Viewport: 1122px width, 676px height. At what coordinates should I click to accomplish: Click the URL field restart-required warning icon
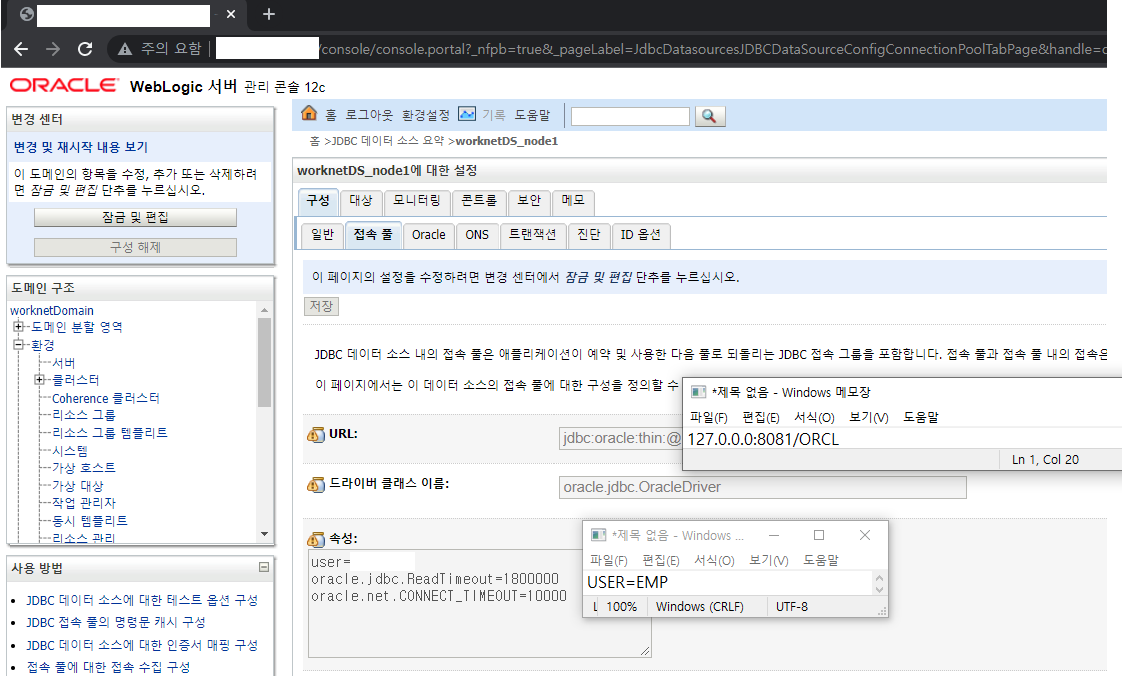click(316, 434)
